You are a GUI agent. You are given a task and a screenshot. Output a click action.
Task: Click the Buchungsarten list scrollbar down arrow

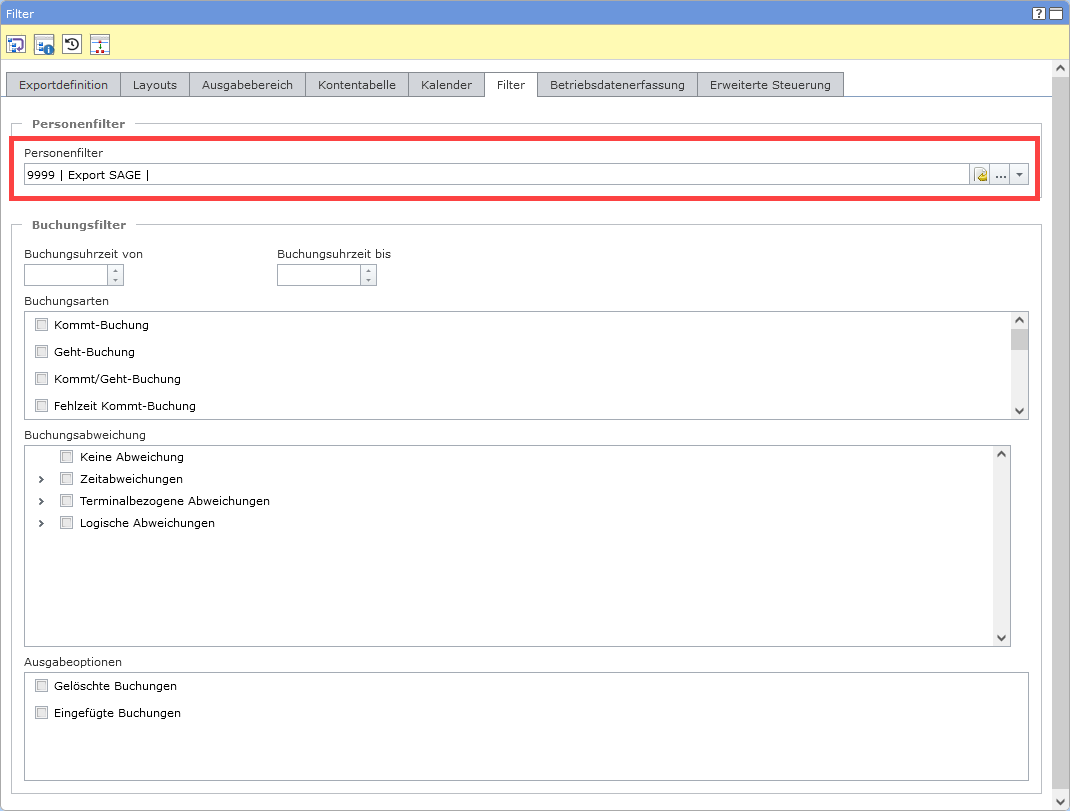[1019, 410]
